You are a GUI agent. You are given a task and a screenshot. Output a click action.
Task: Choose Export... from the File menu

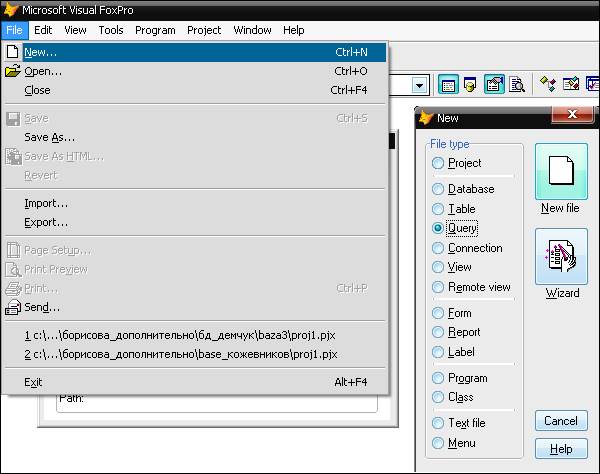(x=196, y=222)
